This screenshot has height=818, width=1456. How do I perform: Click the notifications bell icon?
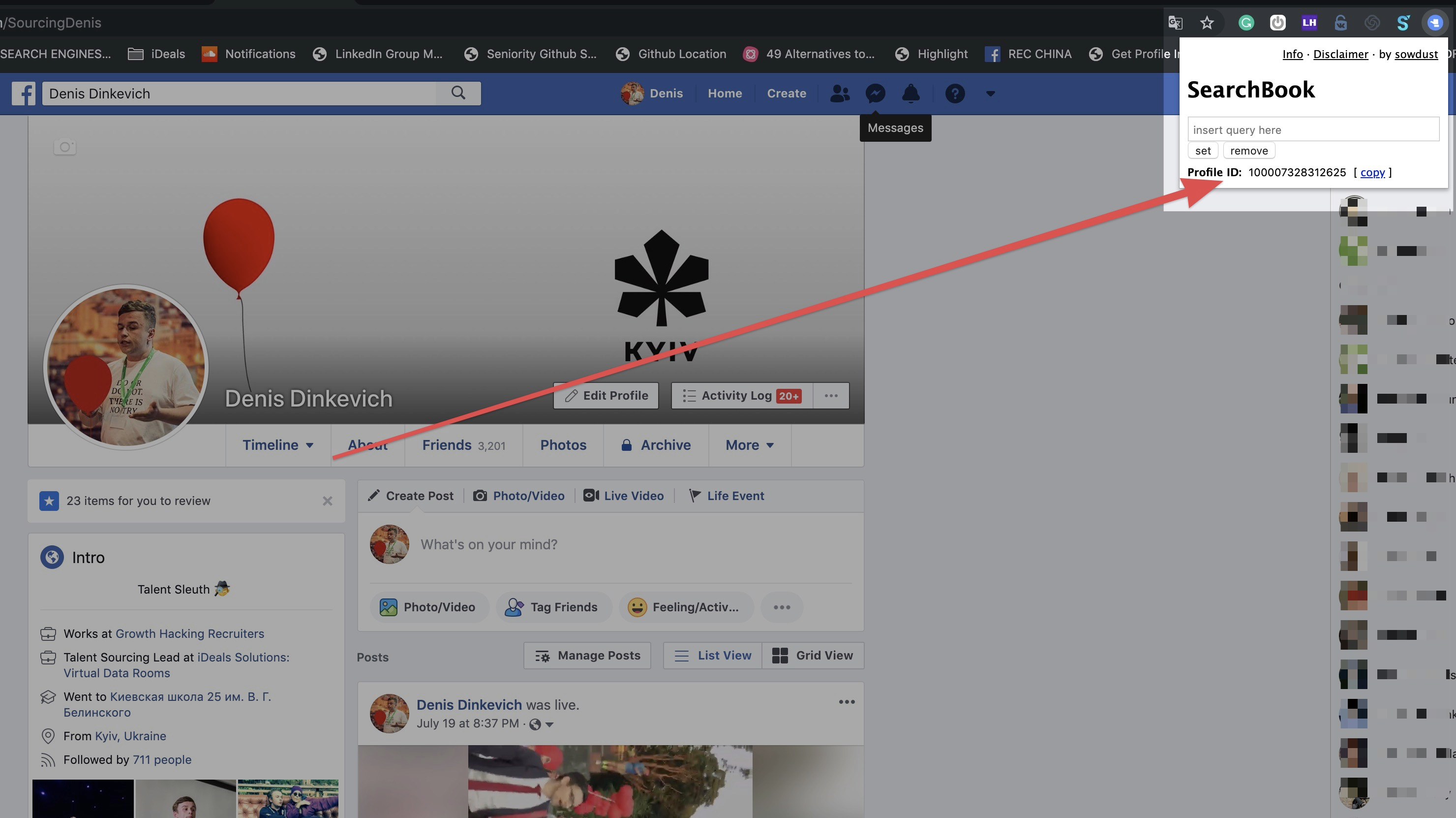910,94
